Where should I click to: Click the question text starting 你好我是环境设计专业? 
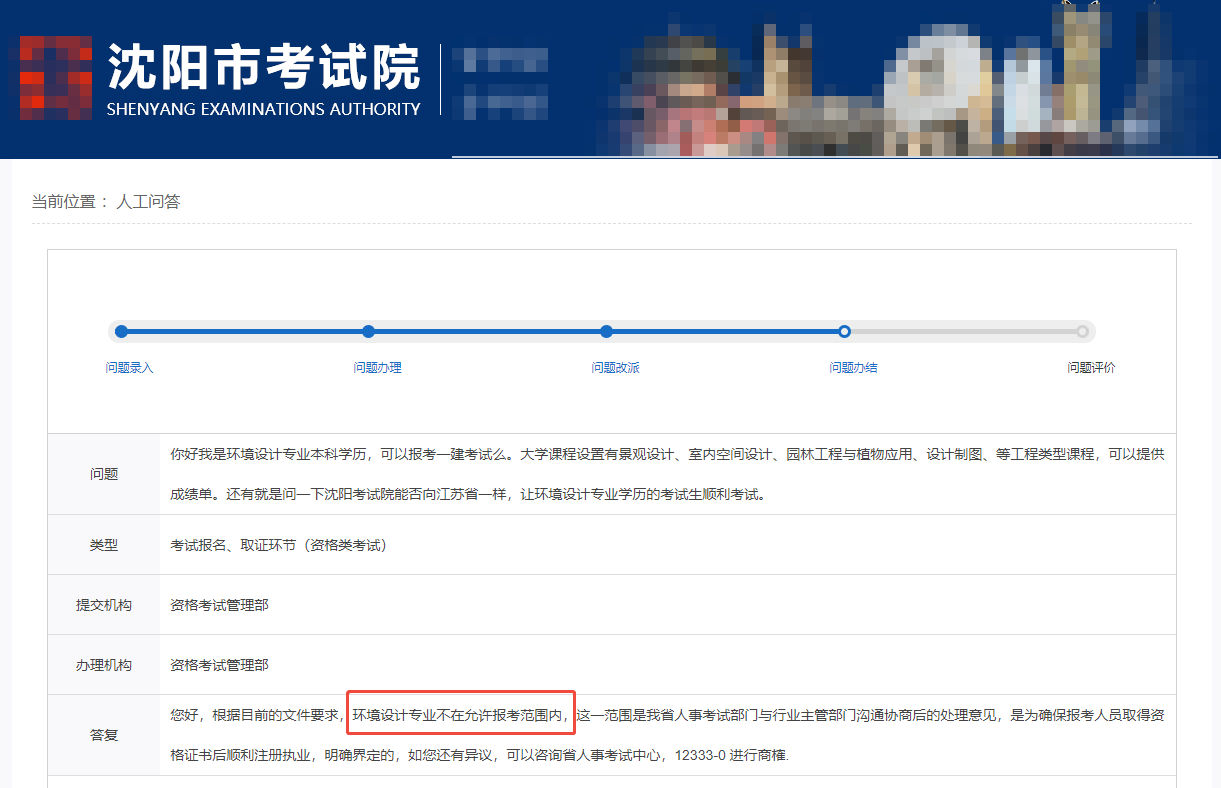click(667, 474)
